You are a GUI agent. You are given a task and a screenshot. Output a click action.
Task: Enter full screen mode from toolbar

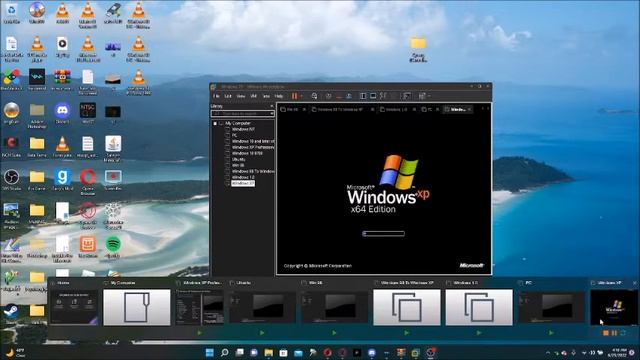pos(383,96)
